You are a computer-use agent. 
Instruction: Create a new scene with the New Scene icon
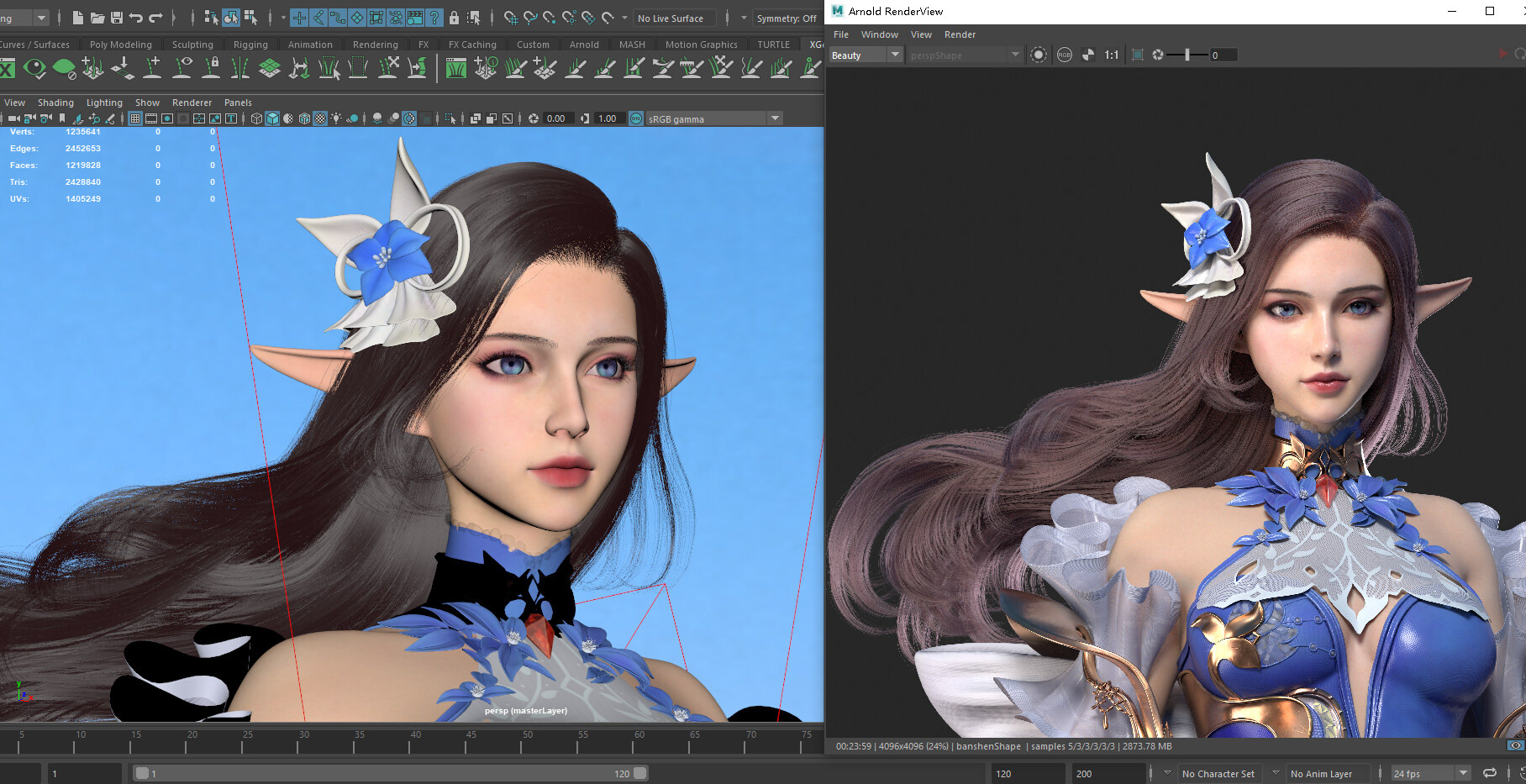[77, 18]
